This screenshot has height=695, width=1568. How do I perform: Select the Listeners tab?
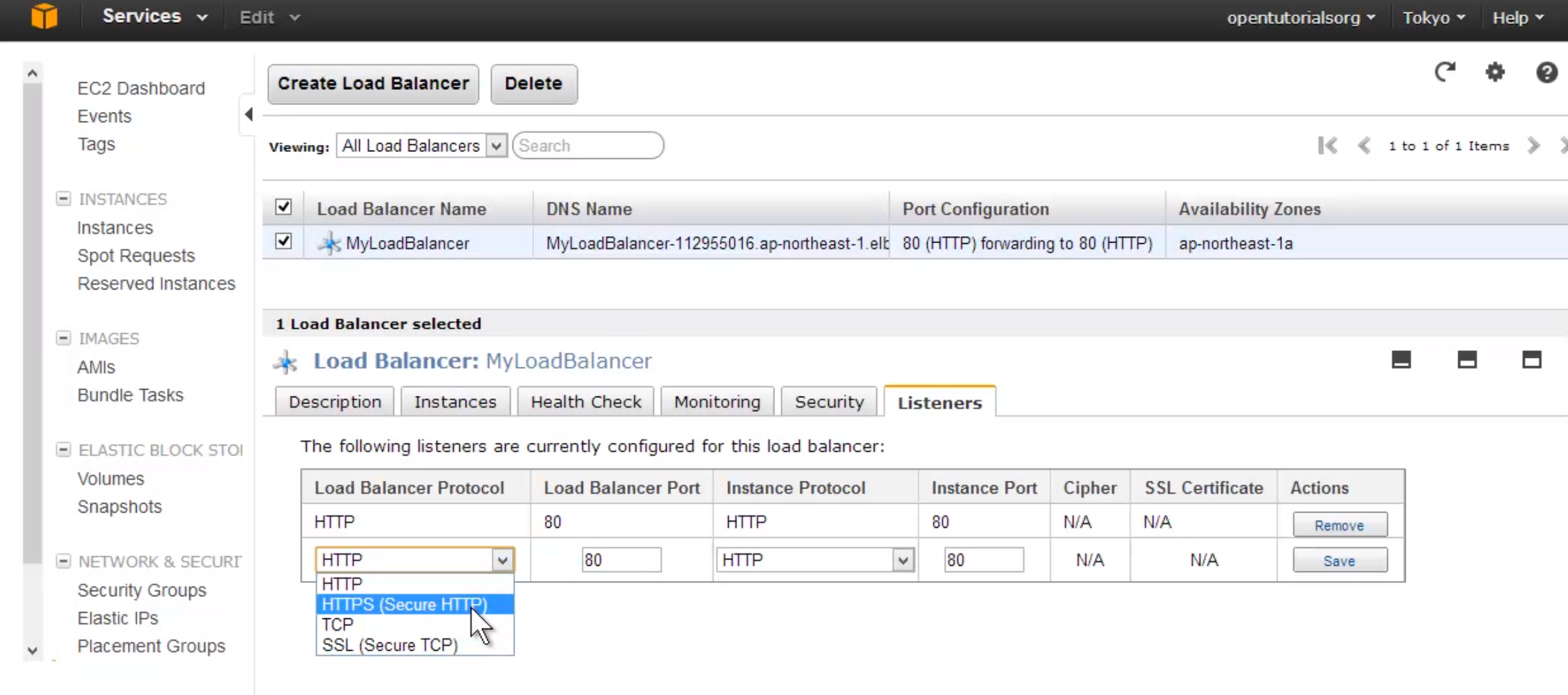[x=939, y=402]
